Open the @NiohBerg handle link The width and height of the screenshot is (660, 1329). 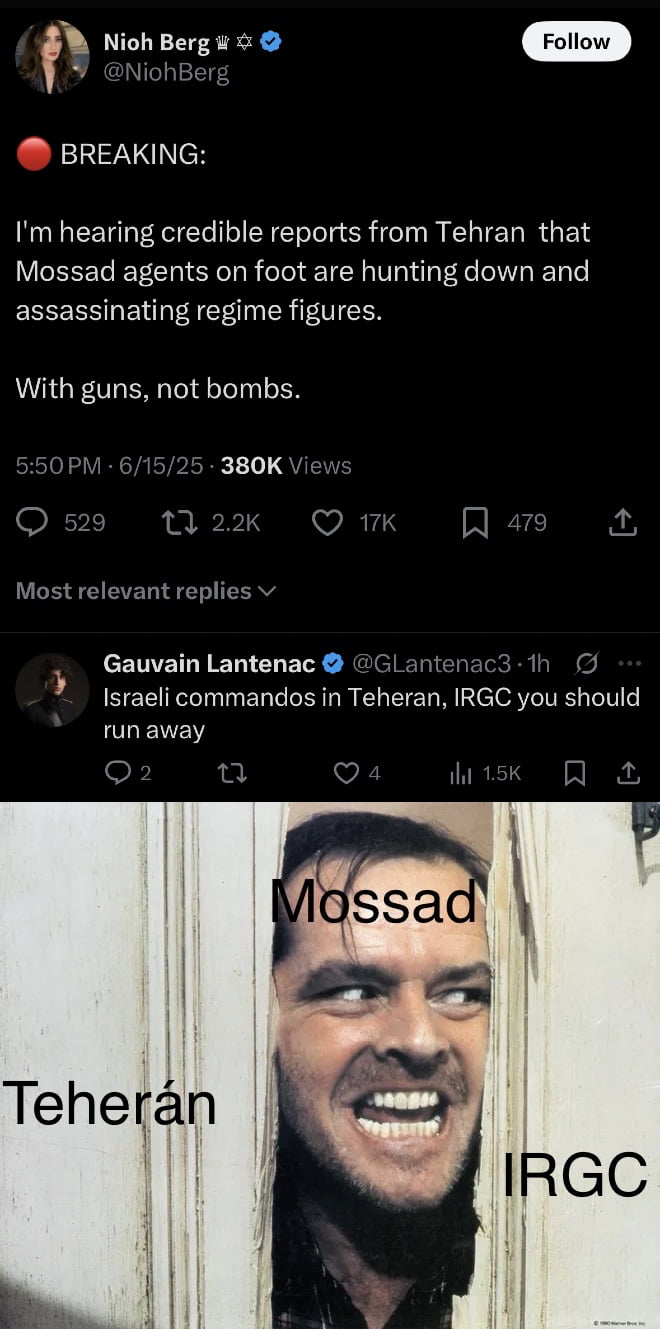pyautogui.click(x=167, y=73)
